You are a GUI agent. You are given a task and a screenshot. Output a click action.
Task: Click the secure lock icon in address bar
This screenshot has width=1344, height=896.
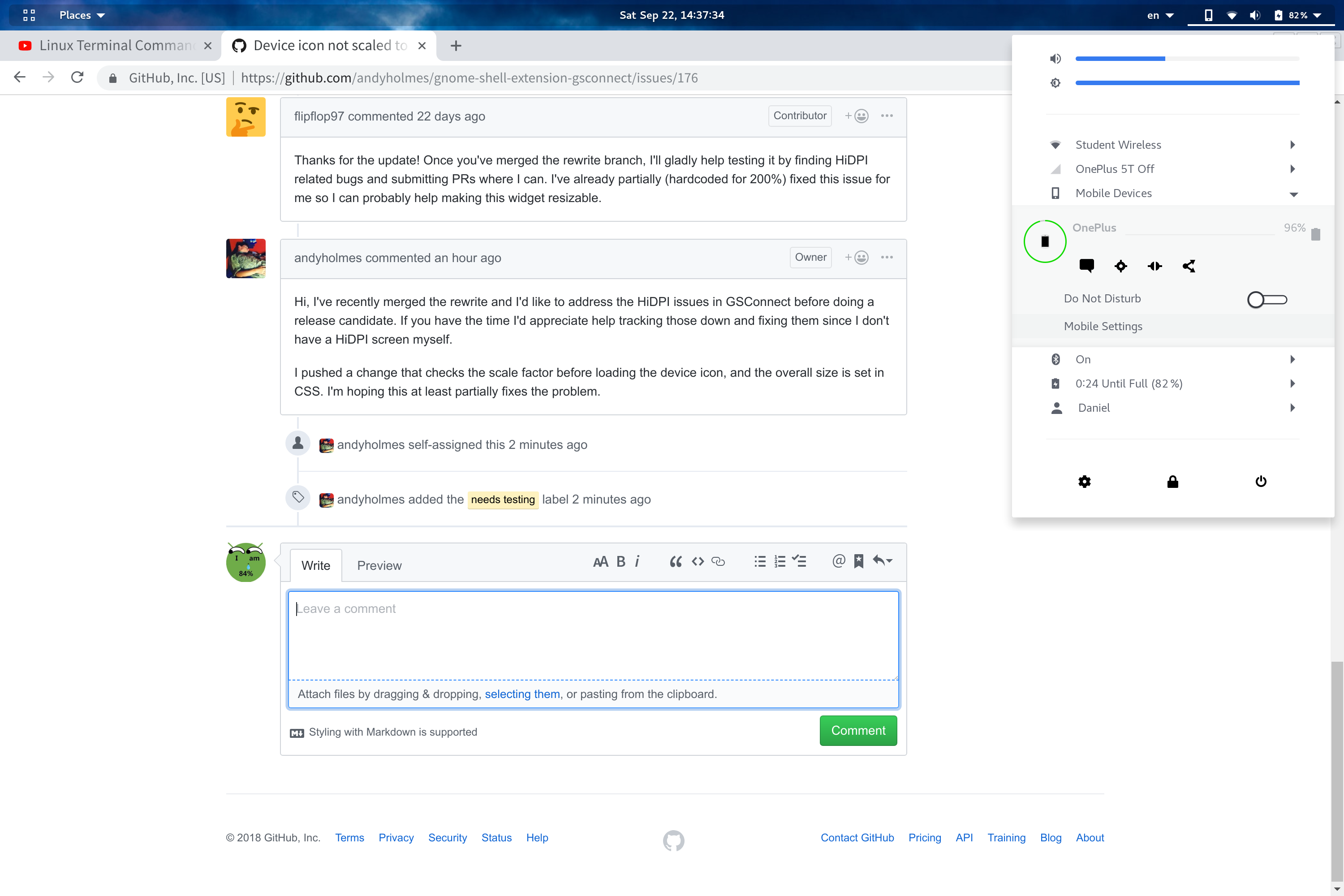click(x=112, y=78)
